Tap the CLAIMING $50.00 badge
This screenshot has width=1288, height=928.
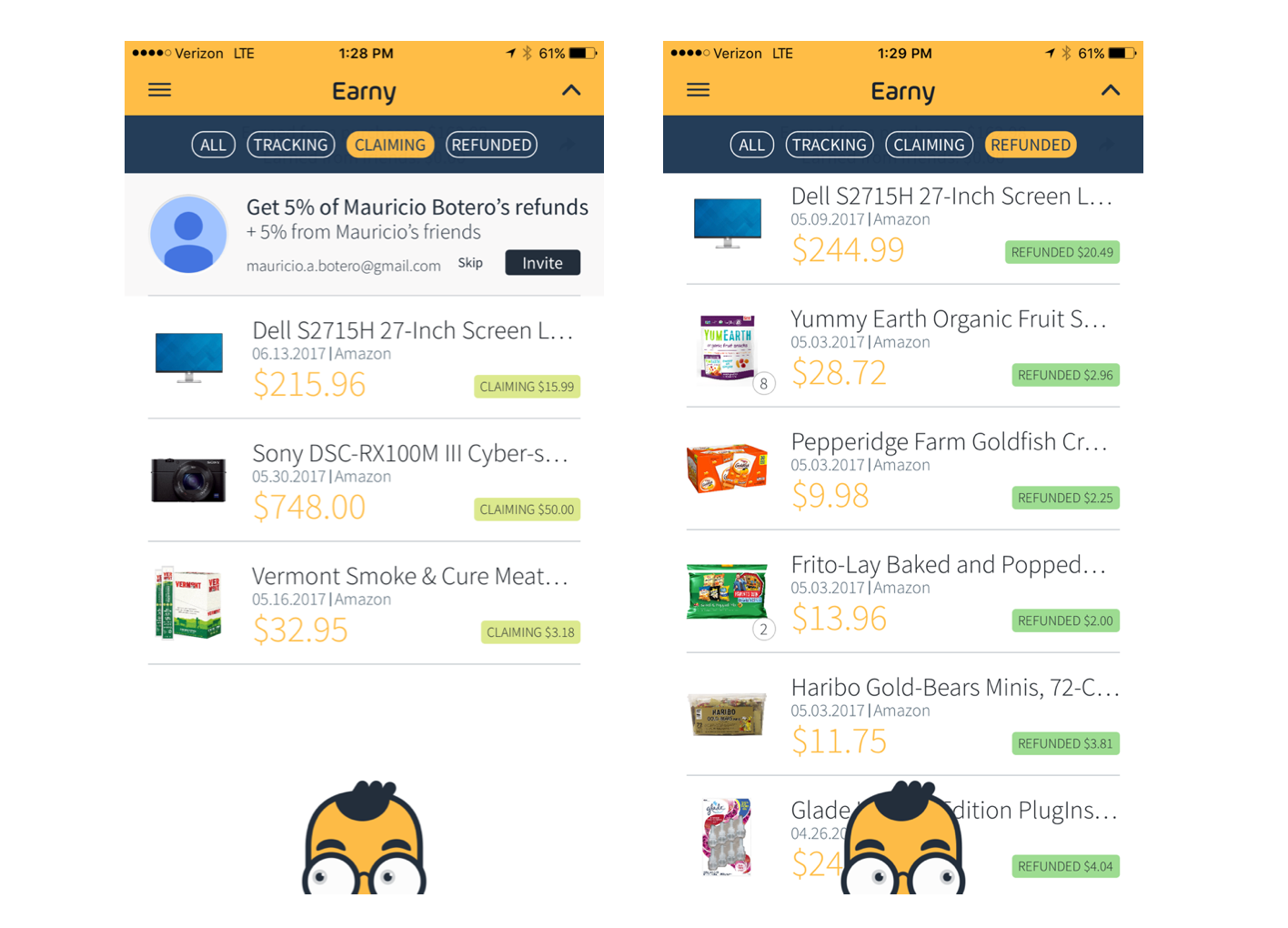527,509
